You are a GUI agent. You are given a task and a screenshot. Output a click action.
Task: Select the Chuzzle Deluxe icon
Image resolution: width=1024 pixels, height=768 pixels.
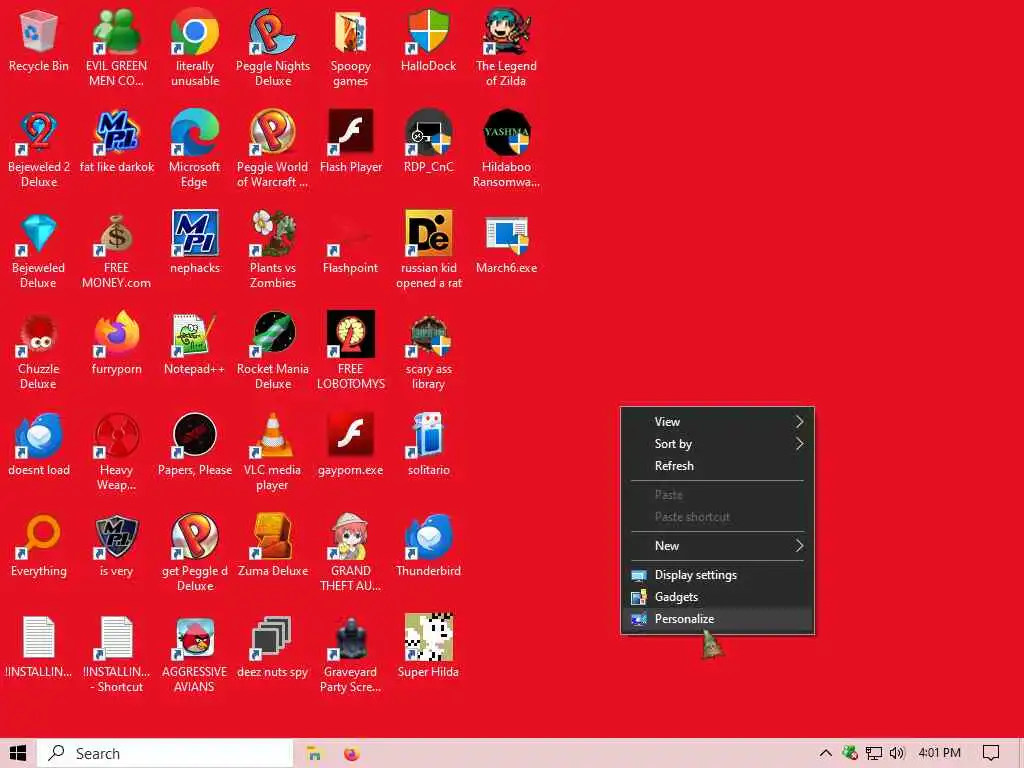coord(39,334)
